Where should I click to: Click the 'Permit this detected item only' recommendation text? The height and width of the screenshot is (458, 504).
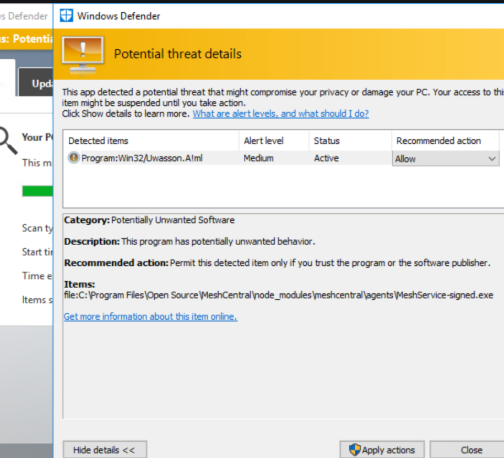330,263
